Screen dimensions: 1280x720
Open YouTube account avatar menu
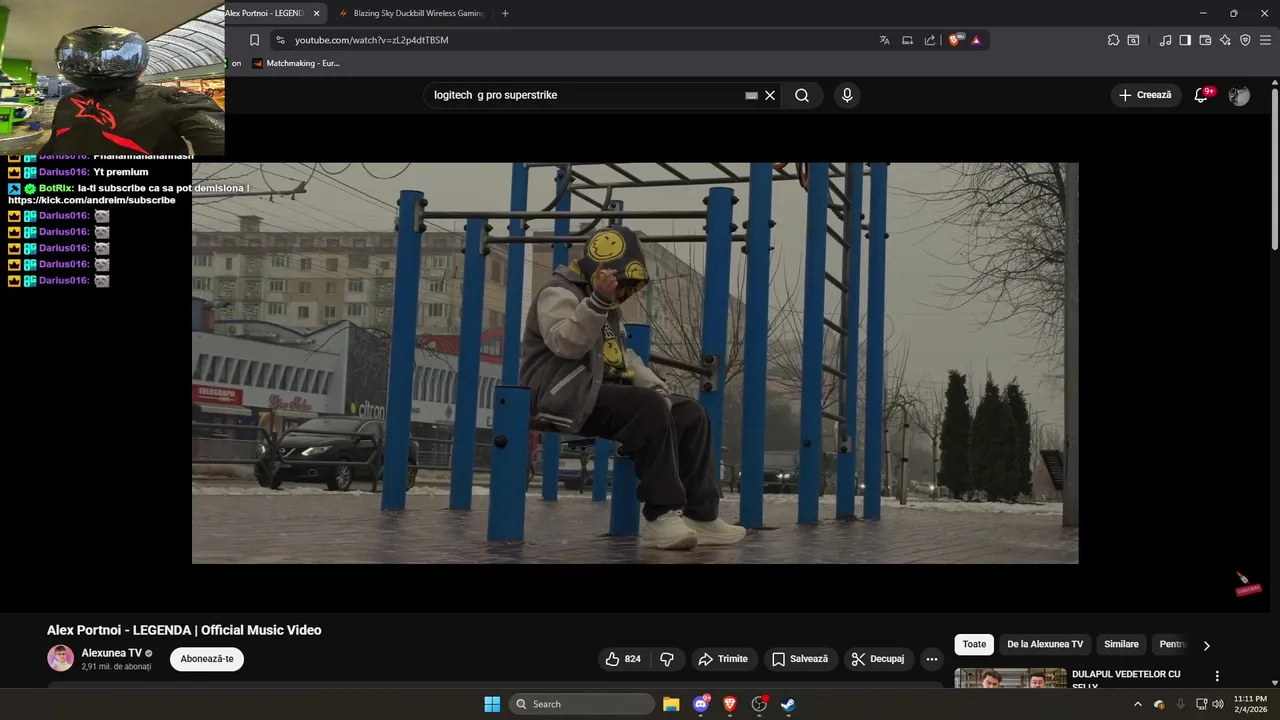[1239, 95]
